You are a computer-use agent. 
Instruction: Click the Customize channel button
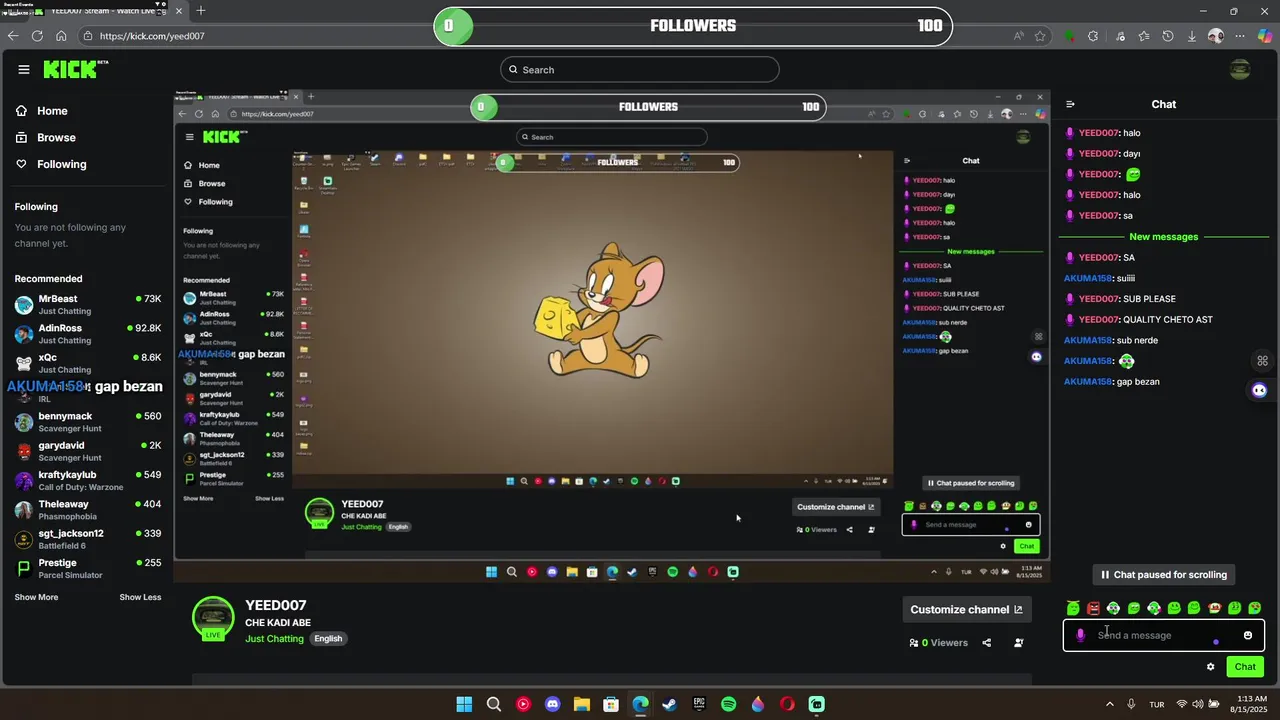pyautogui.click(x=966, y=609)
